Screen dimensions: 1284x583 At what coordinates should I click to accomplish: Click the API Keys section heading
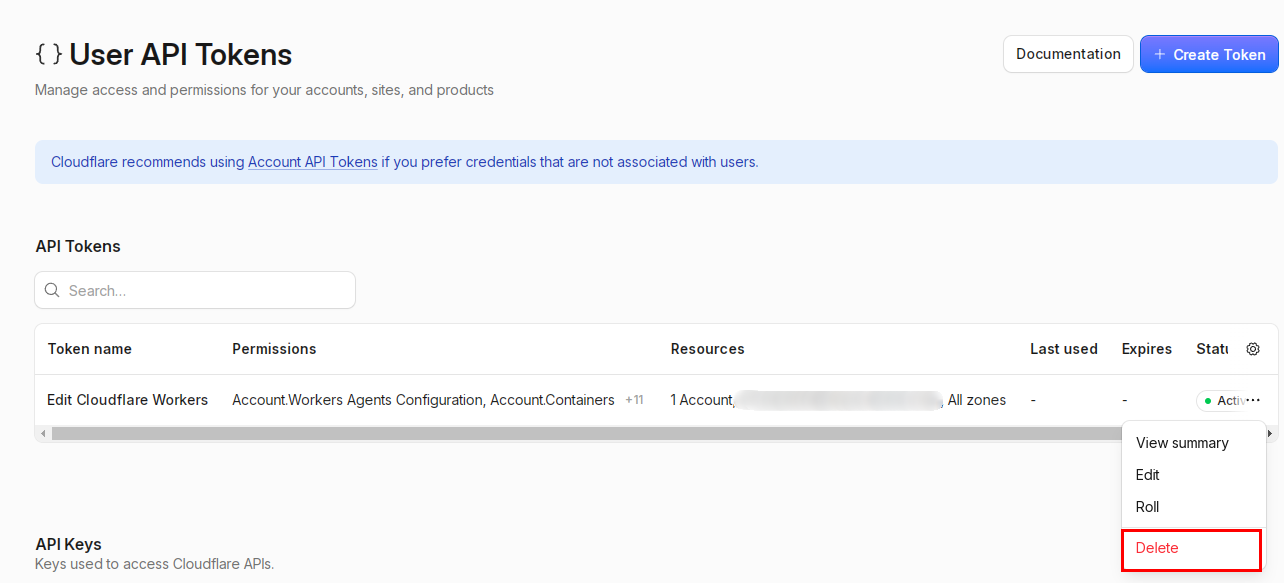pos(68,545)
